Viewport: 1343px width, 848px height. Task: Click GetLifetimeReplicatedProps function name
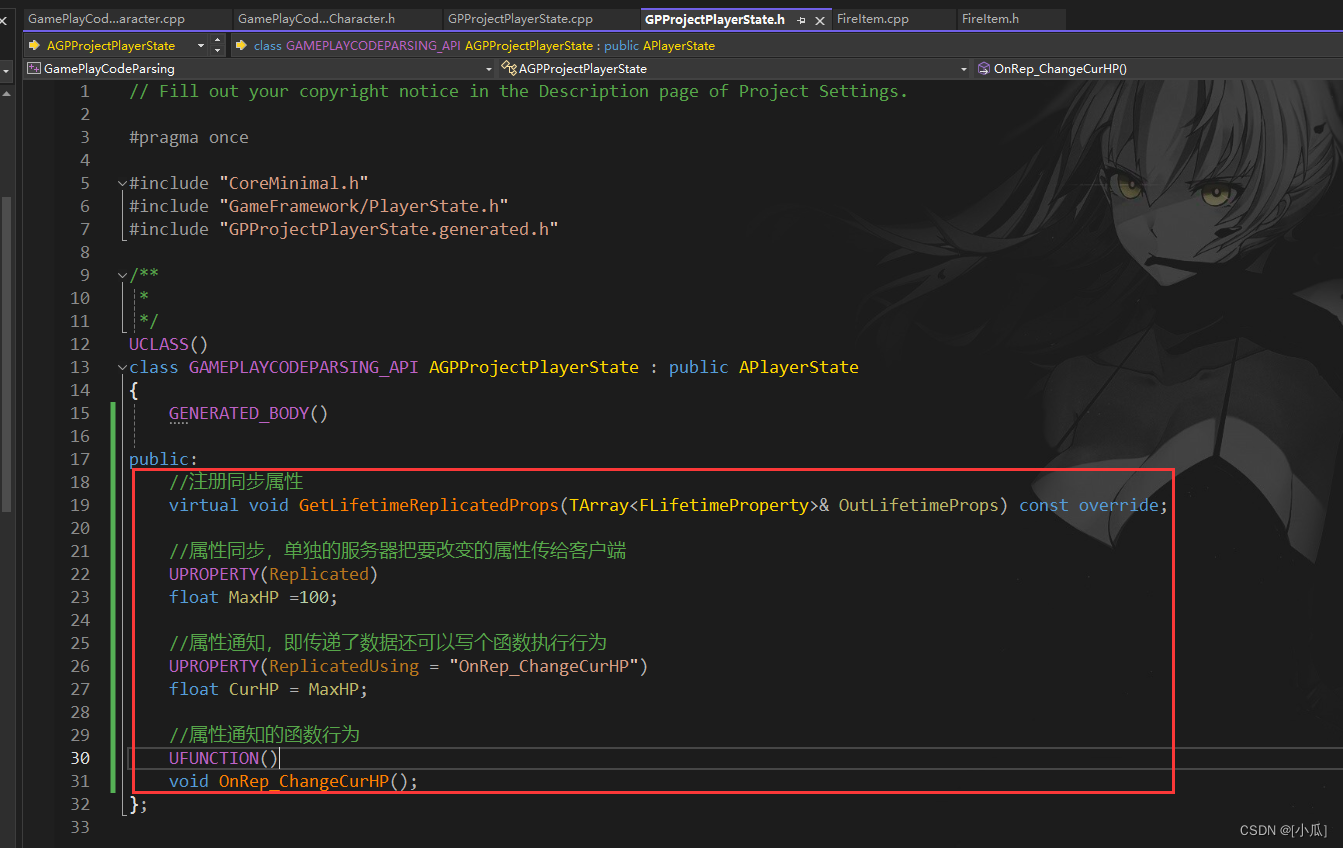pos(429,505)
